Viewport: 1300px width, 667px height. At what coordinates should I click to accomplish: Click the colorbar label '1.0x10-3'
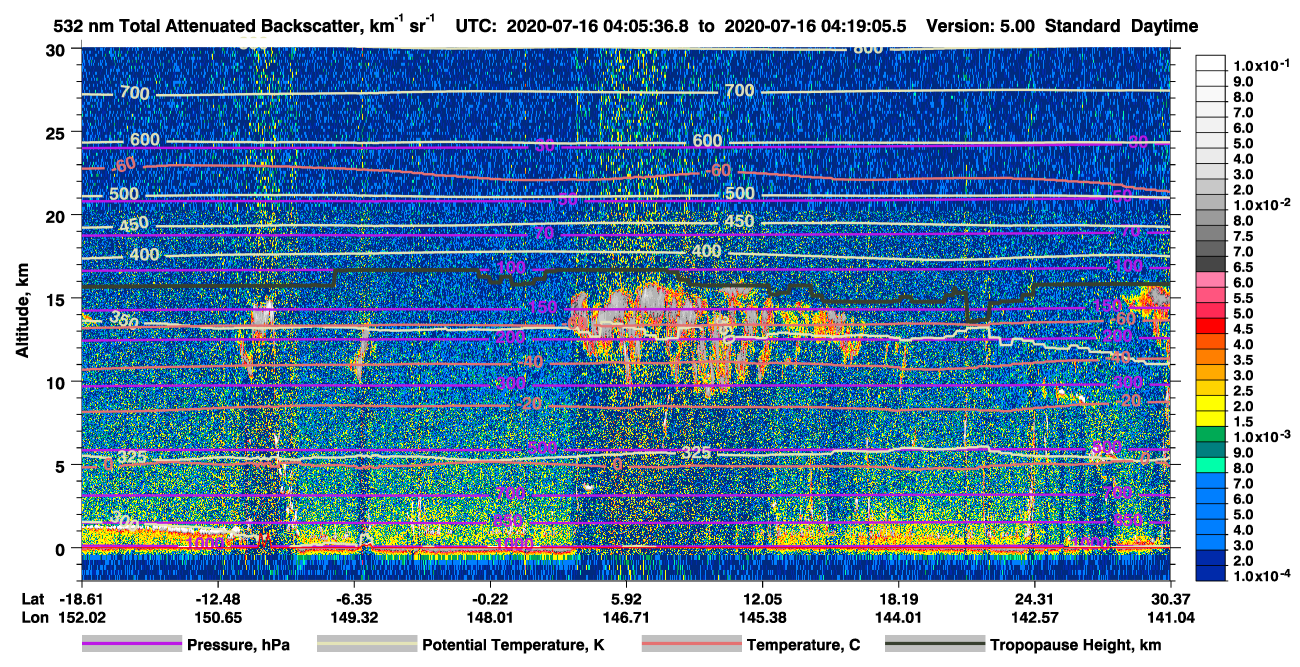(x=1261, y=437)
